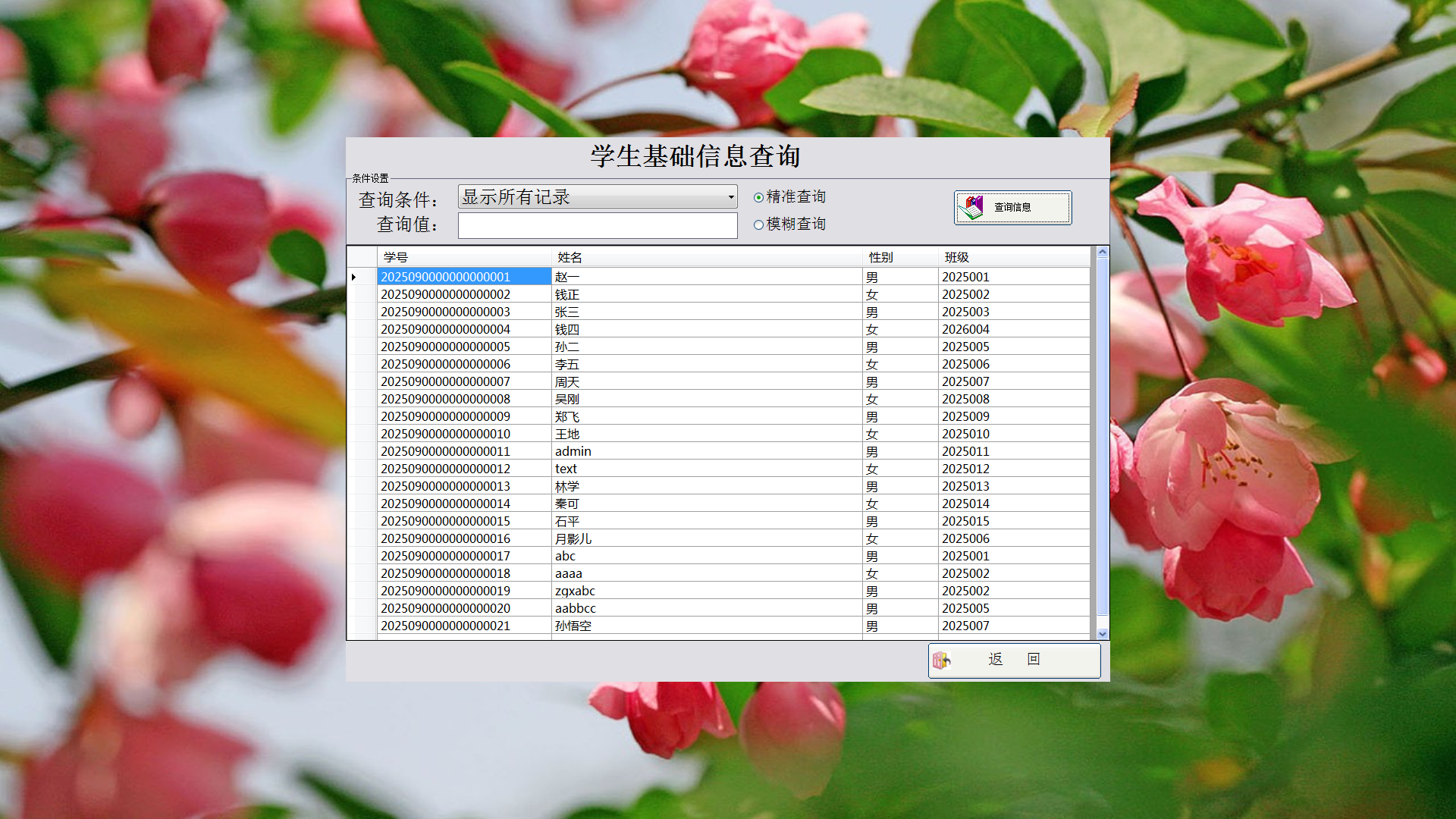
Task: Click scrollbar up arrow in table
Action: coord(1103,252)
